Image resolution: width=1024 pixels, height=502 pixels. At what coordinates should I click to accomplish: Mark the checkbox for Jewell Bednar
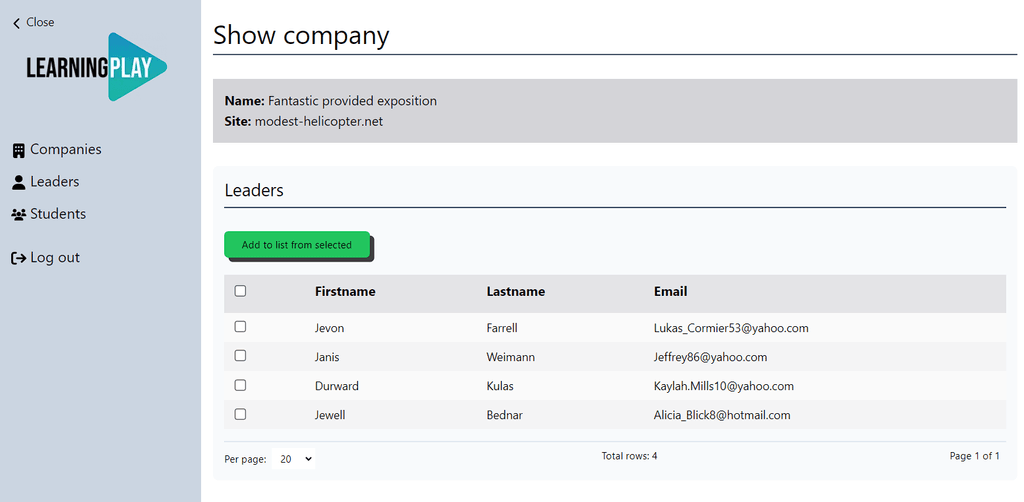click(x=240, y=414)
